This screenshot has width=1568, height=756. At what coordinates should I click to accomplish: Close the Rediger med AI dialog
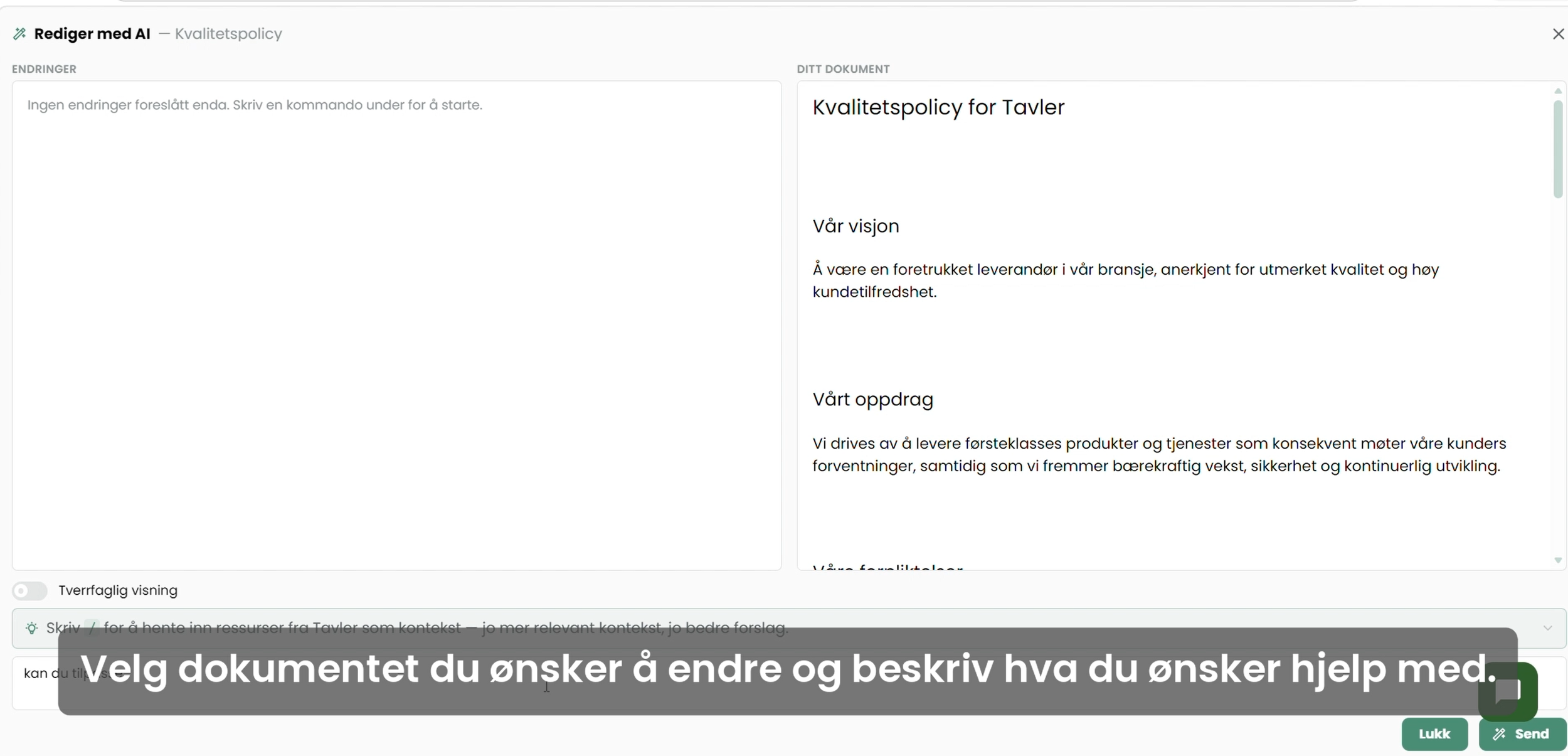[1558, 34]
